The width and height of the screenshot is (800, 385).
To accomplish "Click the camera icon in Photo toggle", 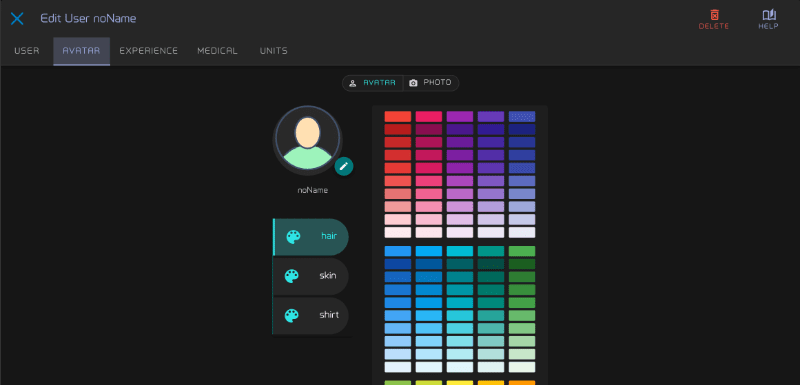I will click(x=413, y=83).
